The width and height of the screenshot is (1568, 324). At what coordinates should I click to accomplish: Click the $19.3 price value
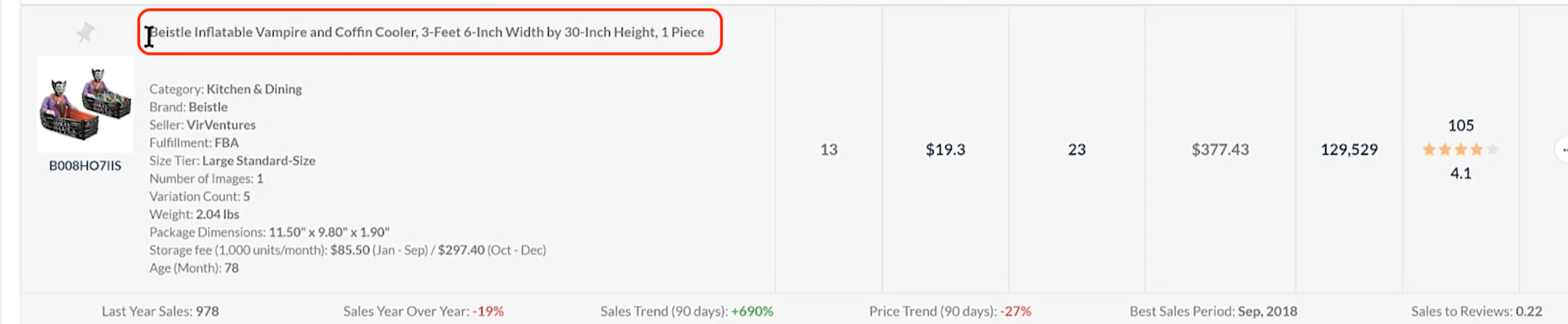pos(944,149)
